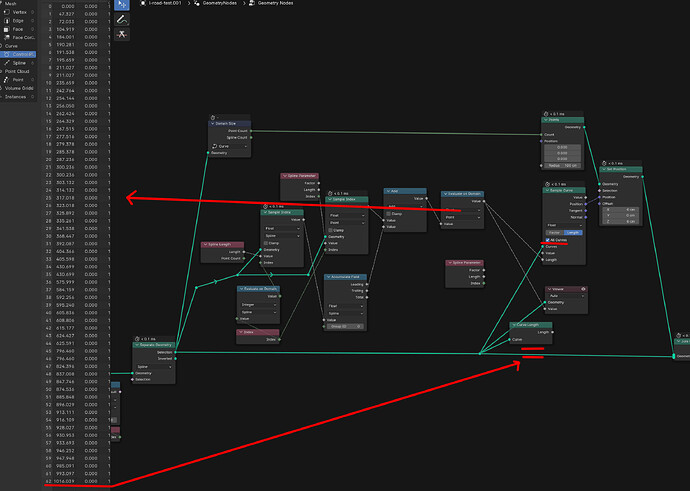This screenshot has height=491, width=690.
Task: Adjust the Radius 100 cm field in Points node
Action: tap(562, 165)
